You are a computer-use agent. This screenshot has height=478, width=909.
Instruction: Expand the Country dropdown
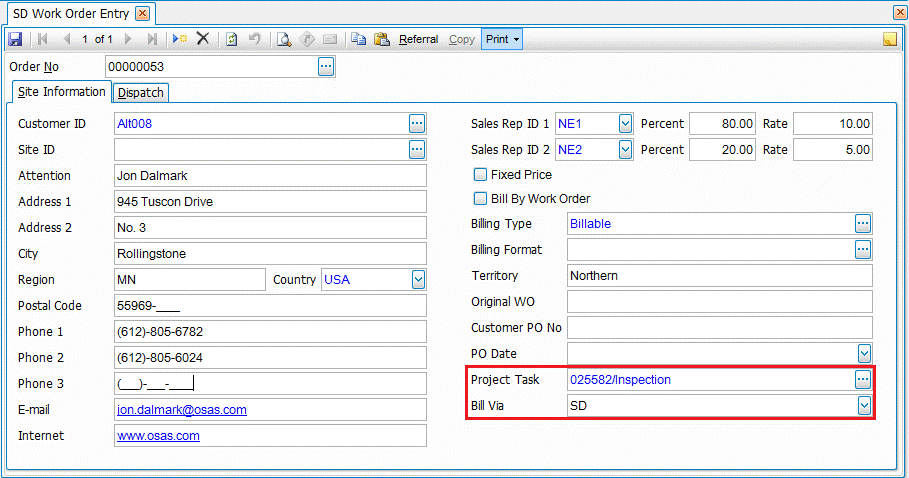[x=418, y=280]
